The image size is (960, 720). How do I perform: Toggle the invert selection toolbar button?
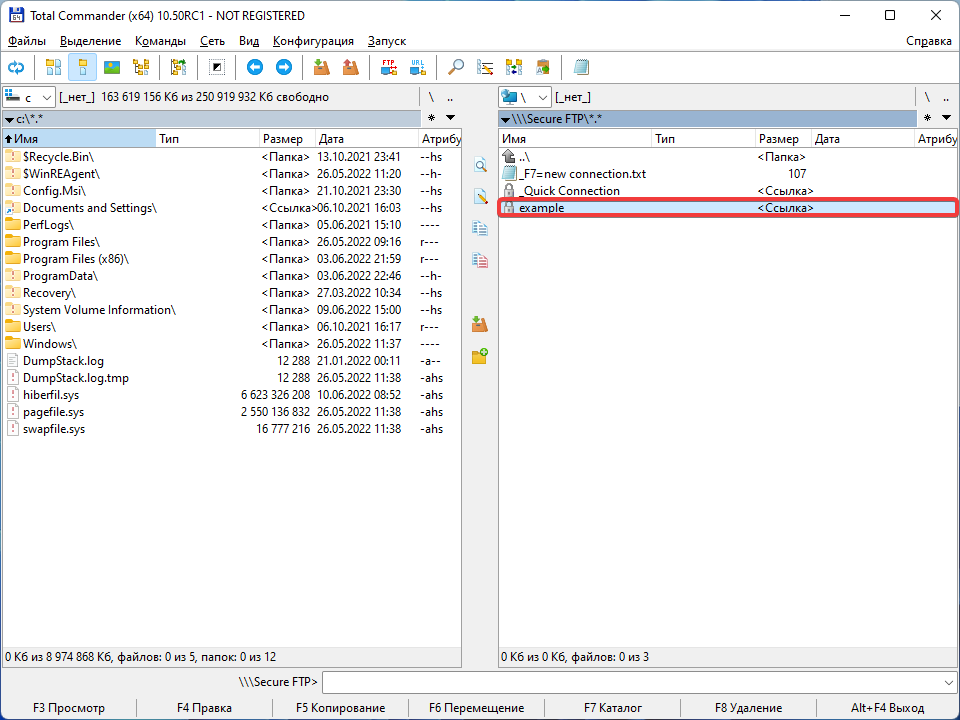click(216, 67)
